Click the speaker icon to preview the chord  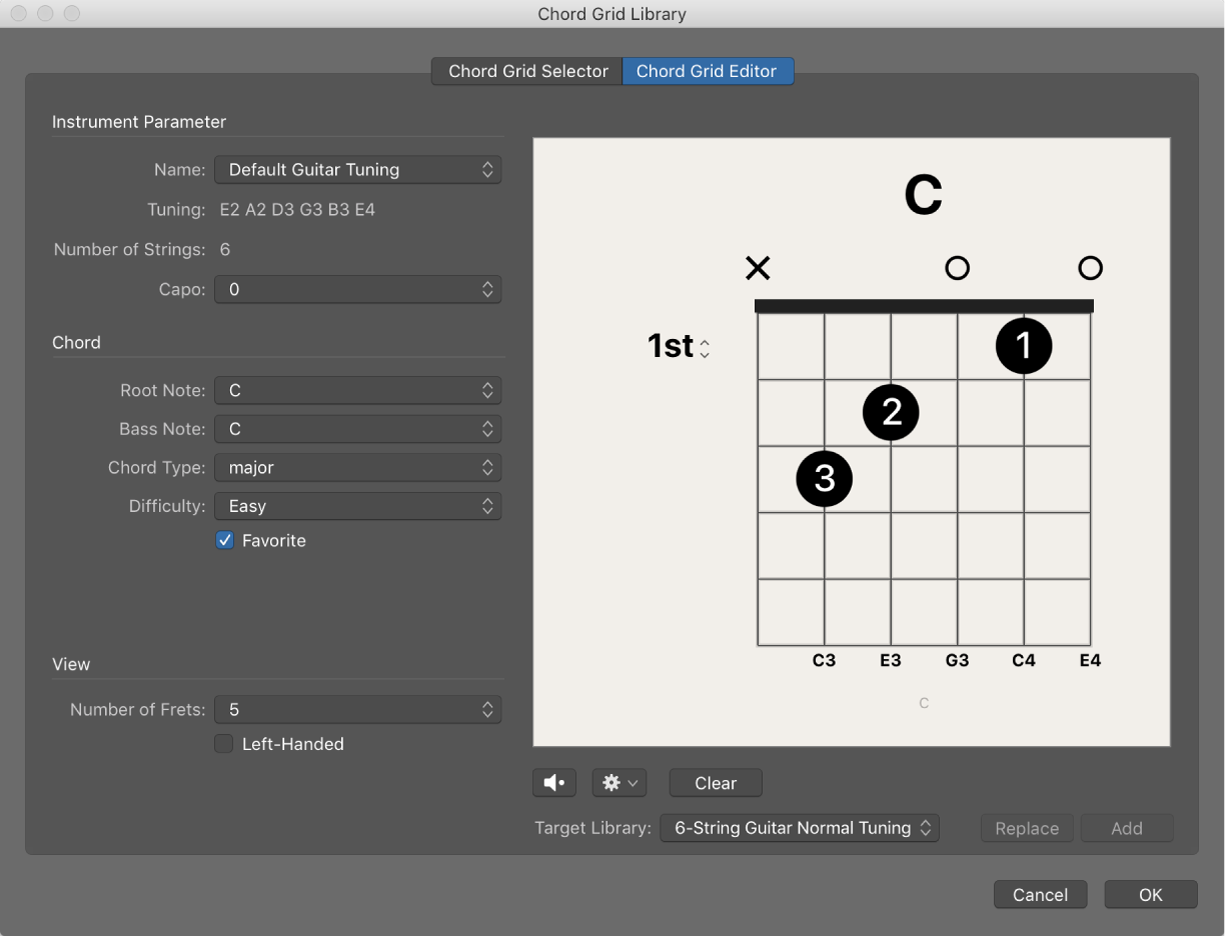pos(554,782)
